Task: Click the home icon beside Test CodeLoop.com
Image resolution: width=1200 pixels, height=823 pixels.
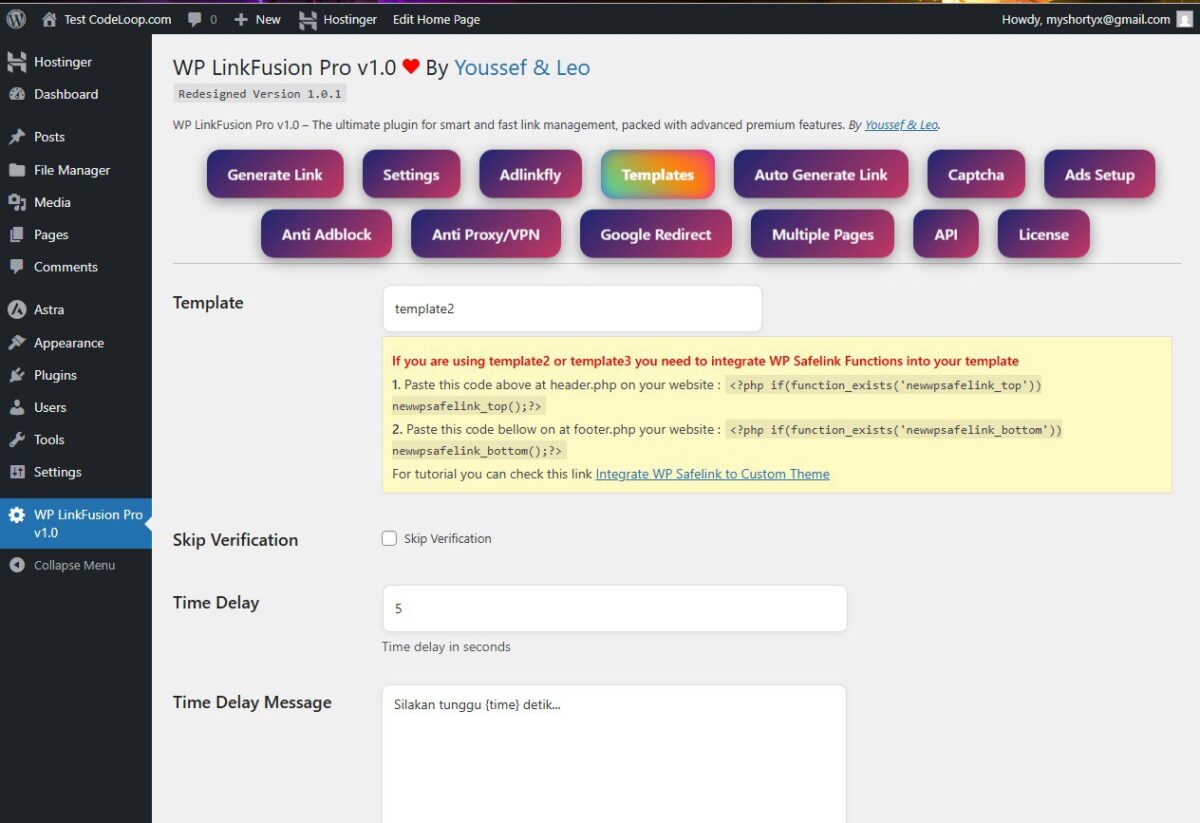Action: (x=49, y=19)
